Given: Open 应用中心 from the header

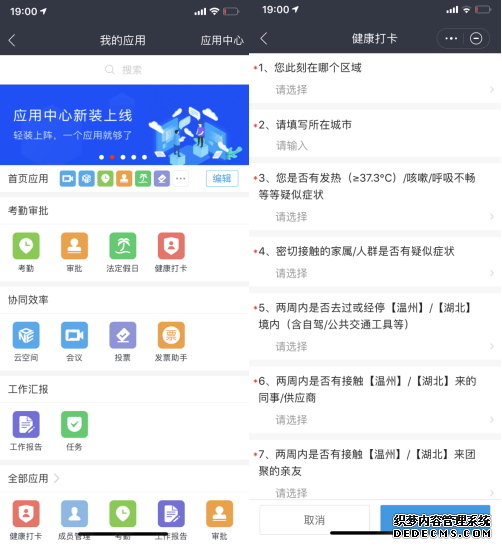Looking at the screenshot, I should click(x=222, y=40).
